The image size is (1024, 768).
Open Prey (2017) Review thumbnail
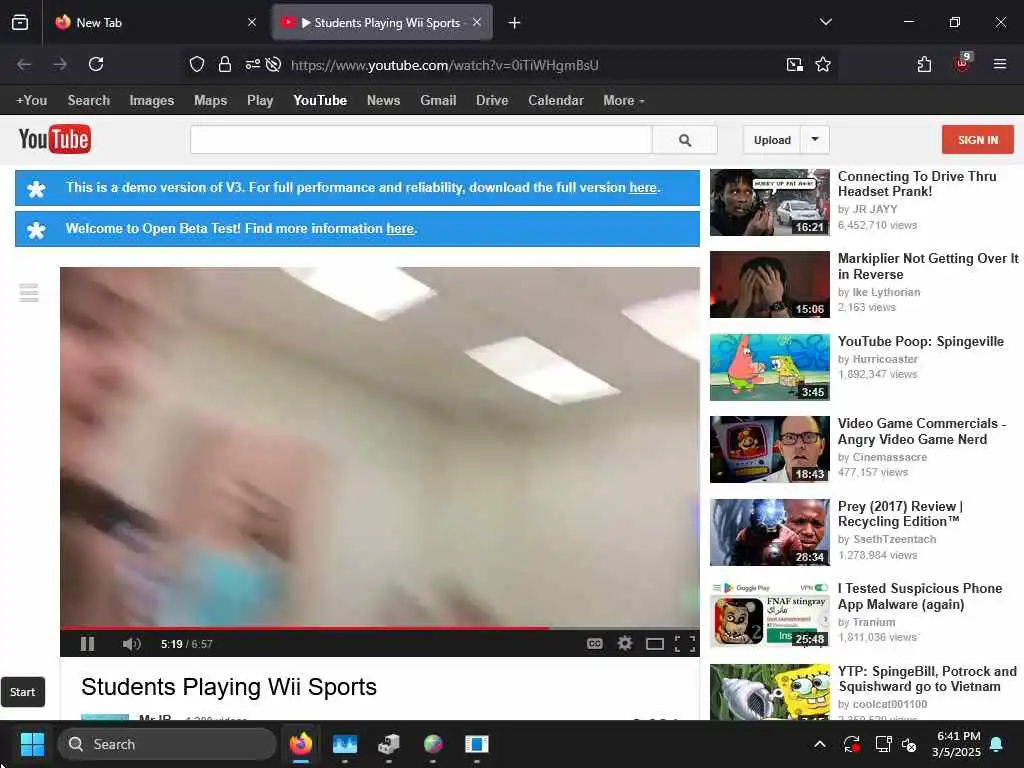(x=770, y=532)
